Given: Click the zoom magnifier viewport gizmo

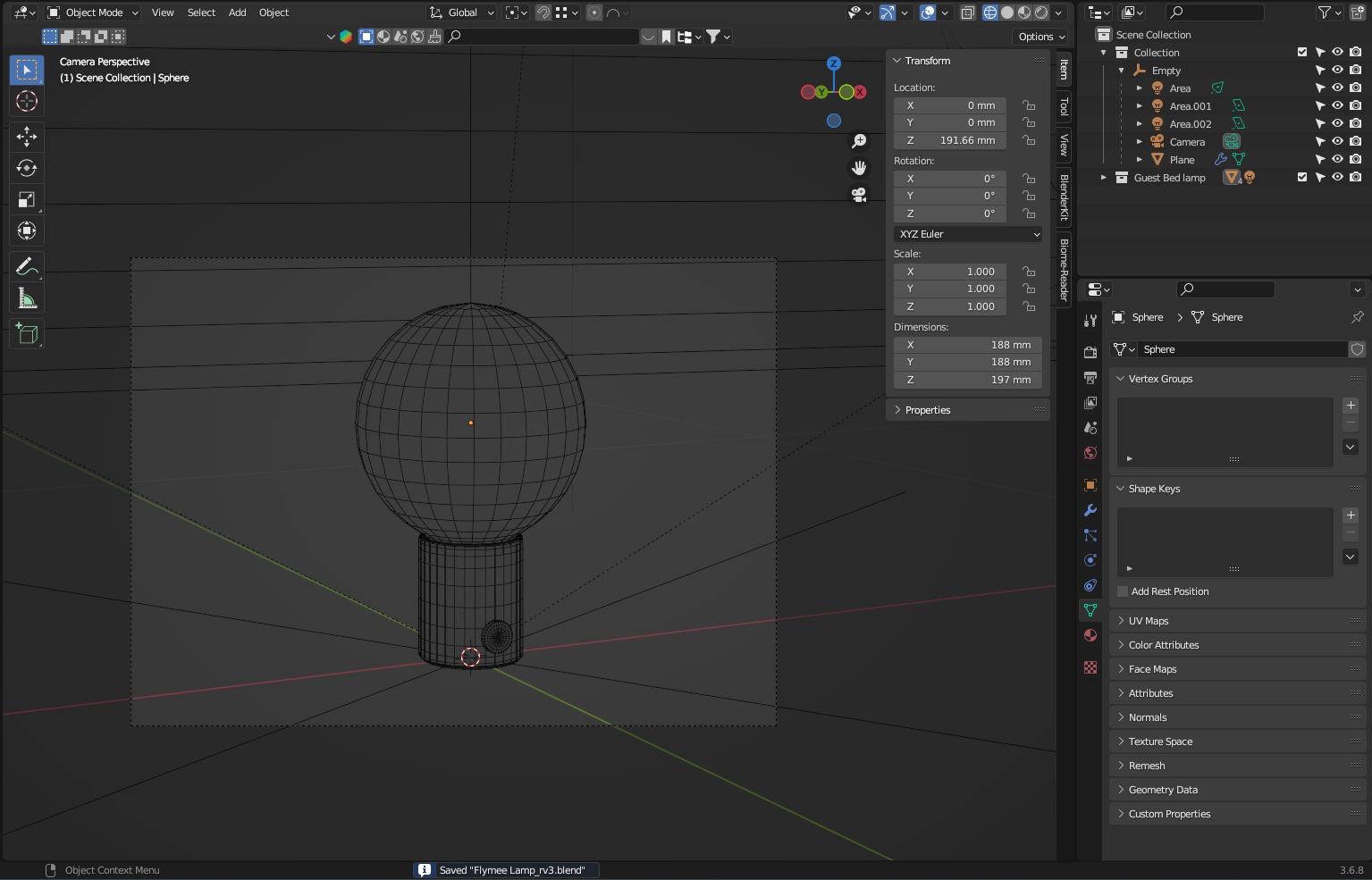Looking at the screenshot, I should 859,141.
